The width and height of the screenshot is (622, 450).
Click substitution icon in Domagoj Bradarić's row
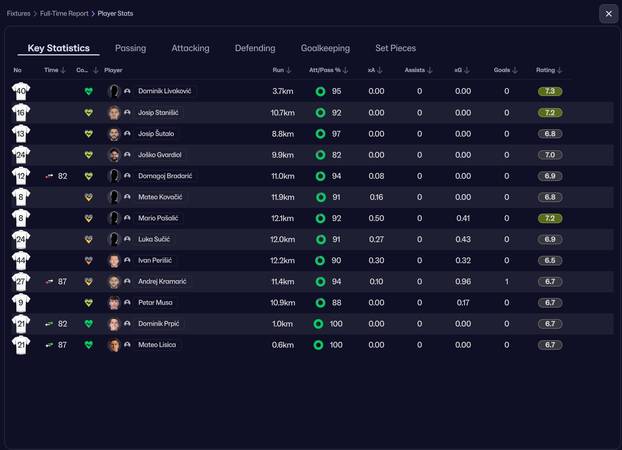[49, 176]
